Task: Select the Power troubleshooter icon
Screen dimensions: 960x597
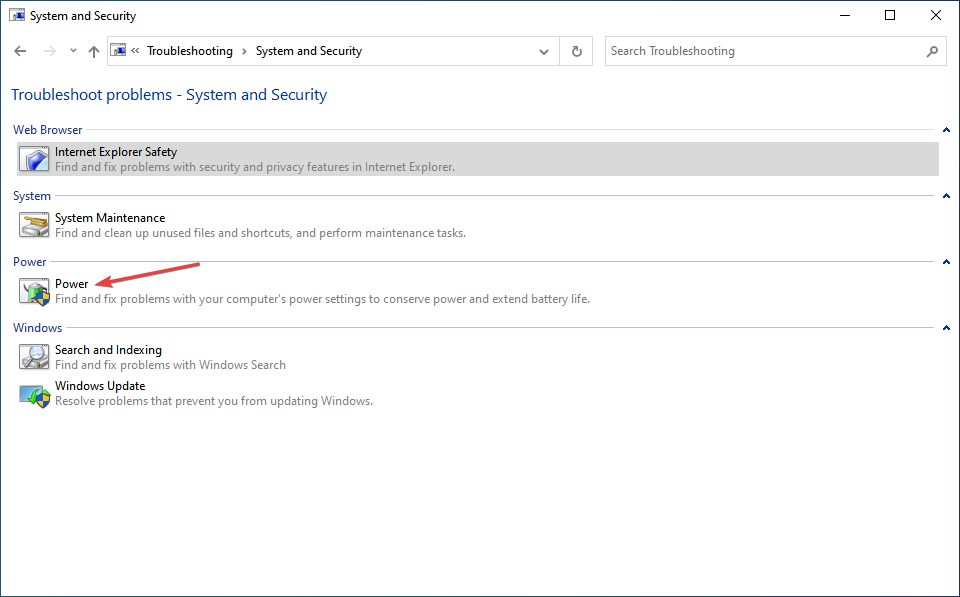Action: click(34, 291)
